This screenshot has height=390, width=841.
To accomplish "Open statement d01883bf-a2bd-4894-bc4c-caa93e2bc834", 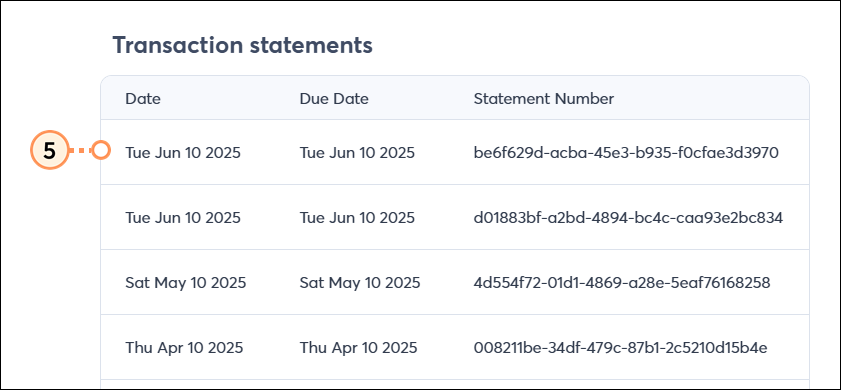I will click(628, 218).
